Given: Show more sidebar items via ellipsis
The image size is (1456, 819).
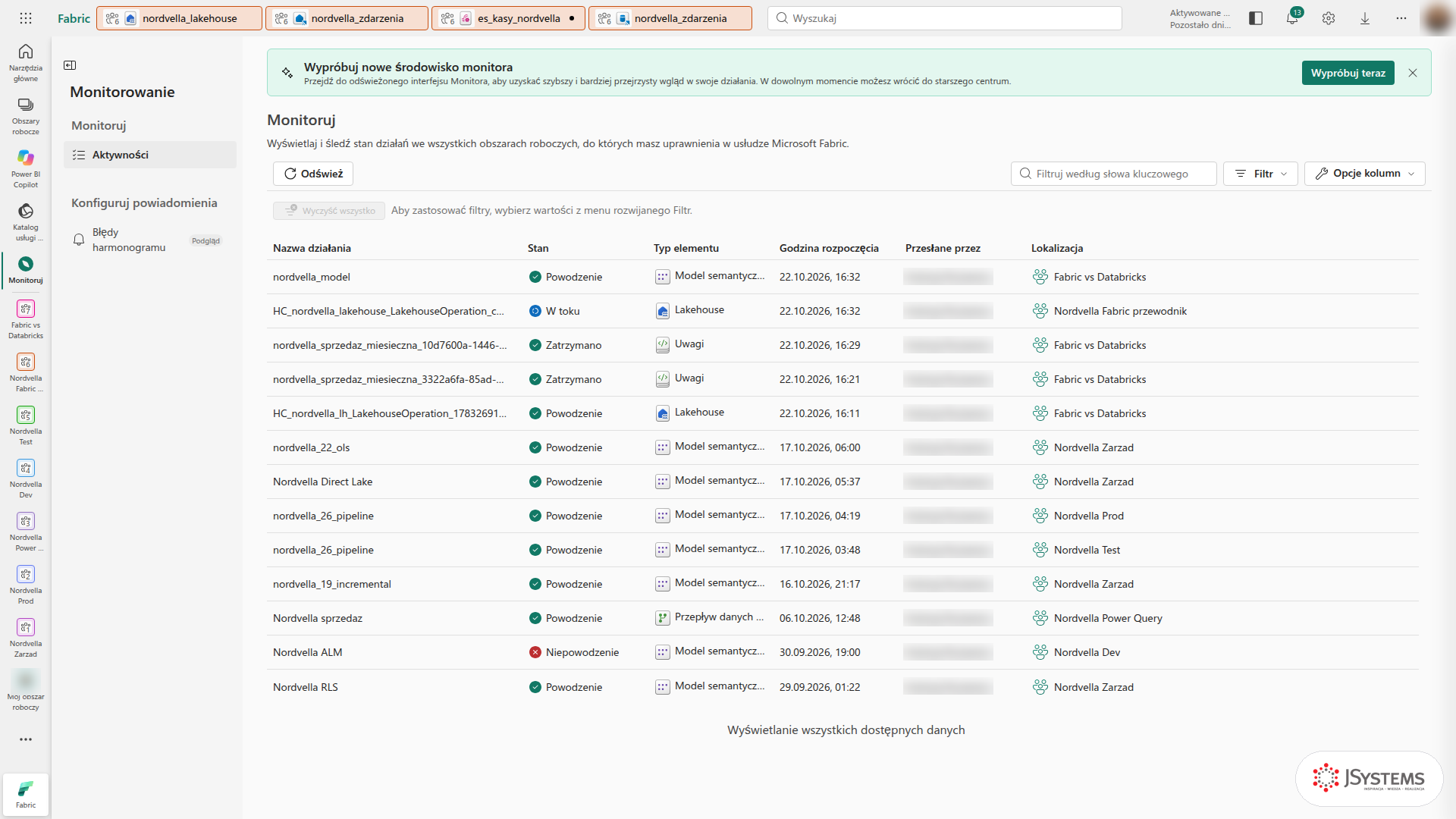Looking at the screenshot, I should click(x=26, y=739).
